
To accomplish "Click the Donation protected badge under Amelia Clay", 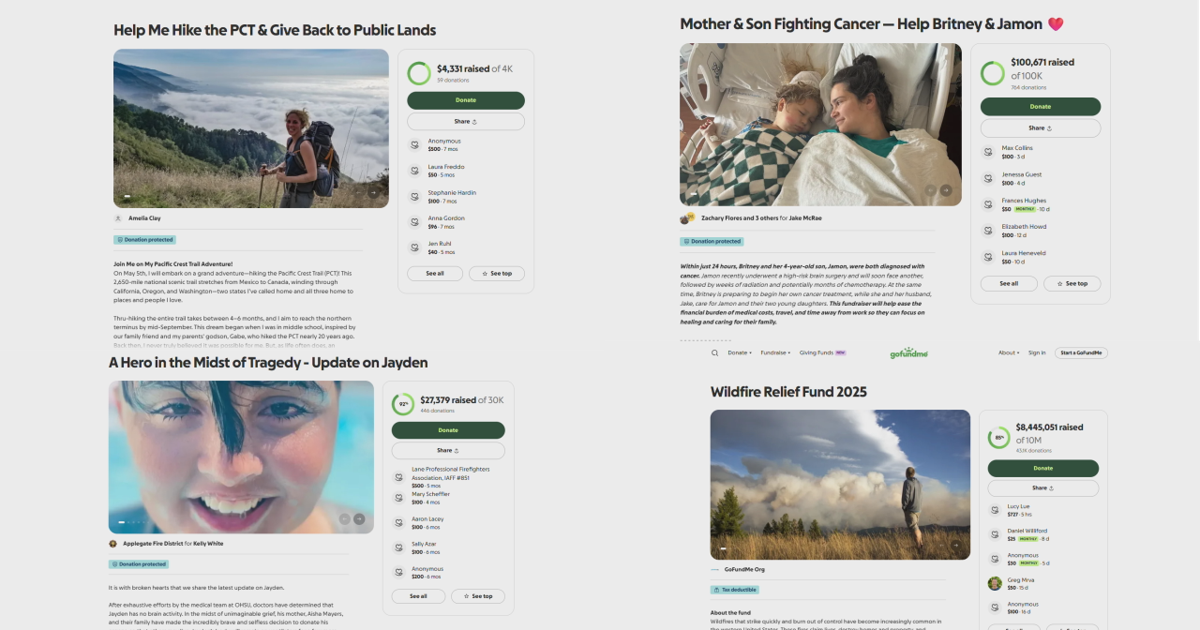I will click(x=145, y=240).
